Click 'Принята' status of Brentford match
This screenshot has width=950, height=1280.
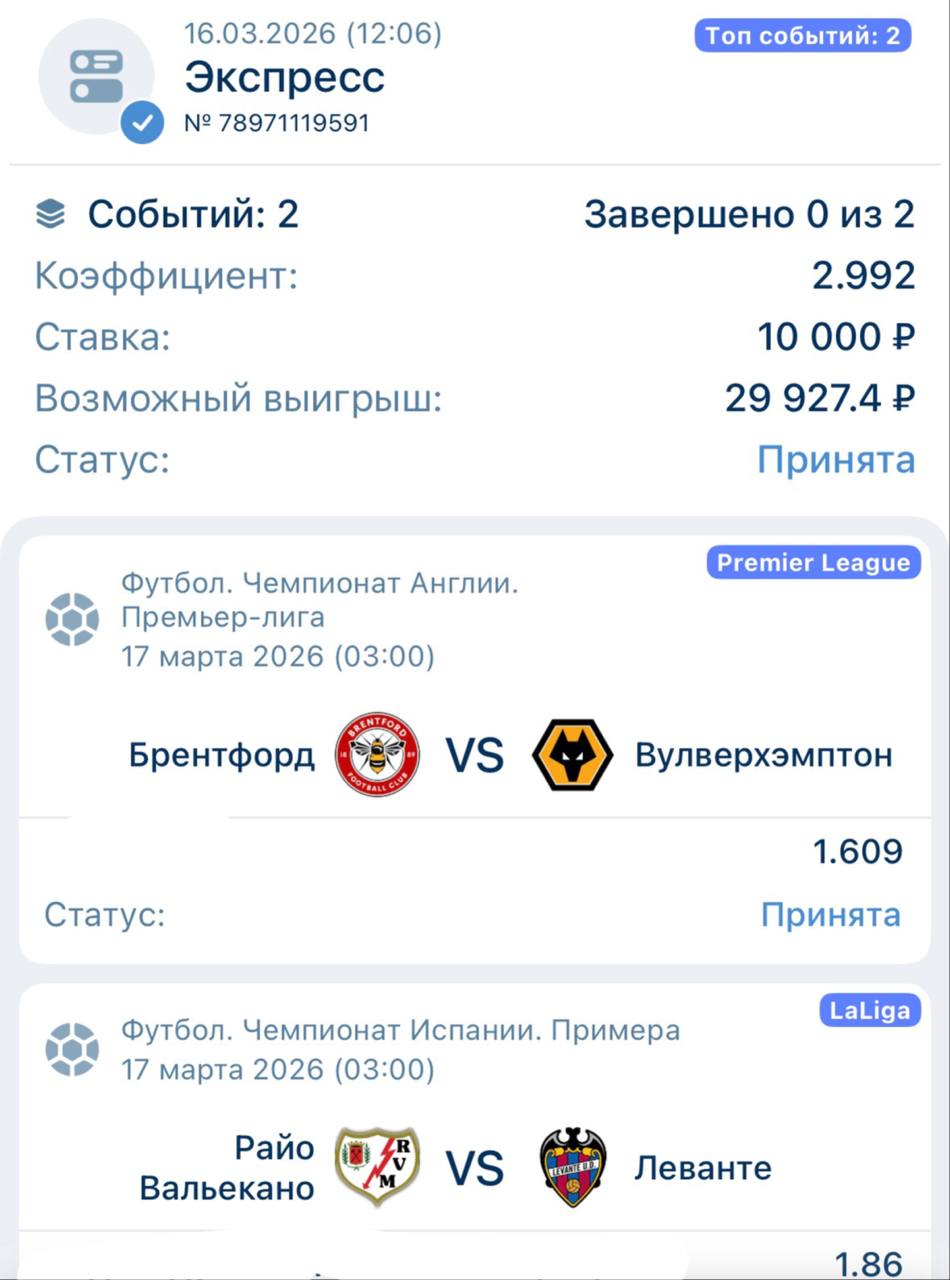click(x=830, y=915)
